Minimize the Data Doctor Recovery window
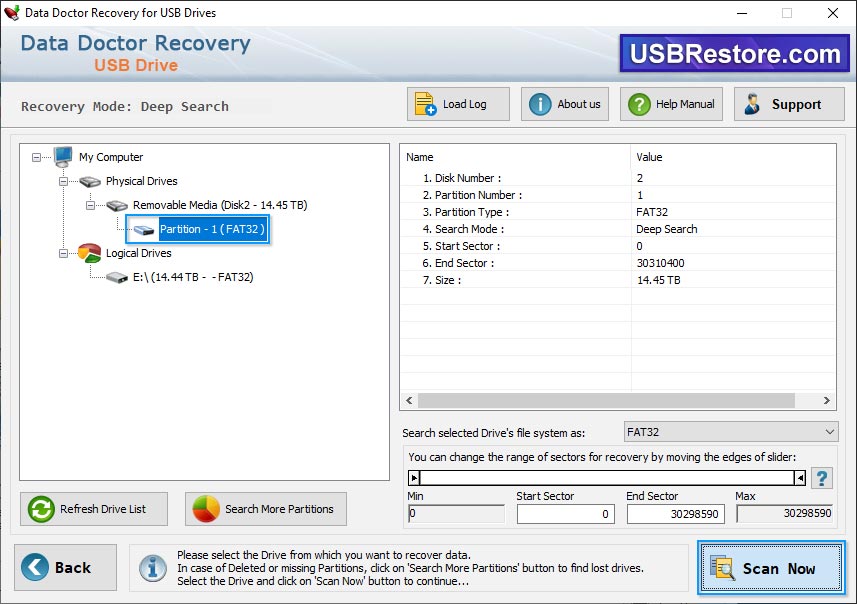The height and width of the screenshot is (604, 857). [742, 13]
